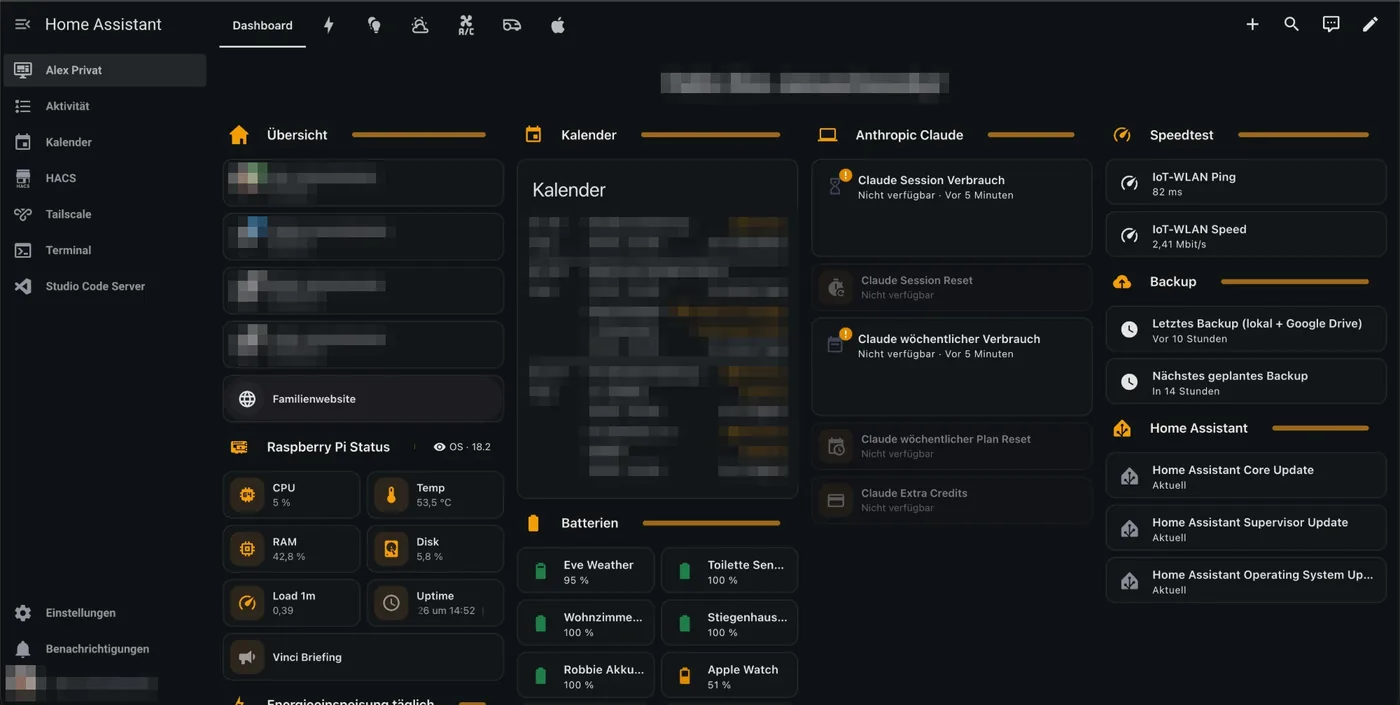
Task: Click the Load 1m gauge icon
Action: click(x=247, y=603)
